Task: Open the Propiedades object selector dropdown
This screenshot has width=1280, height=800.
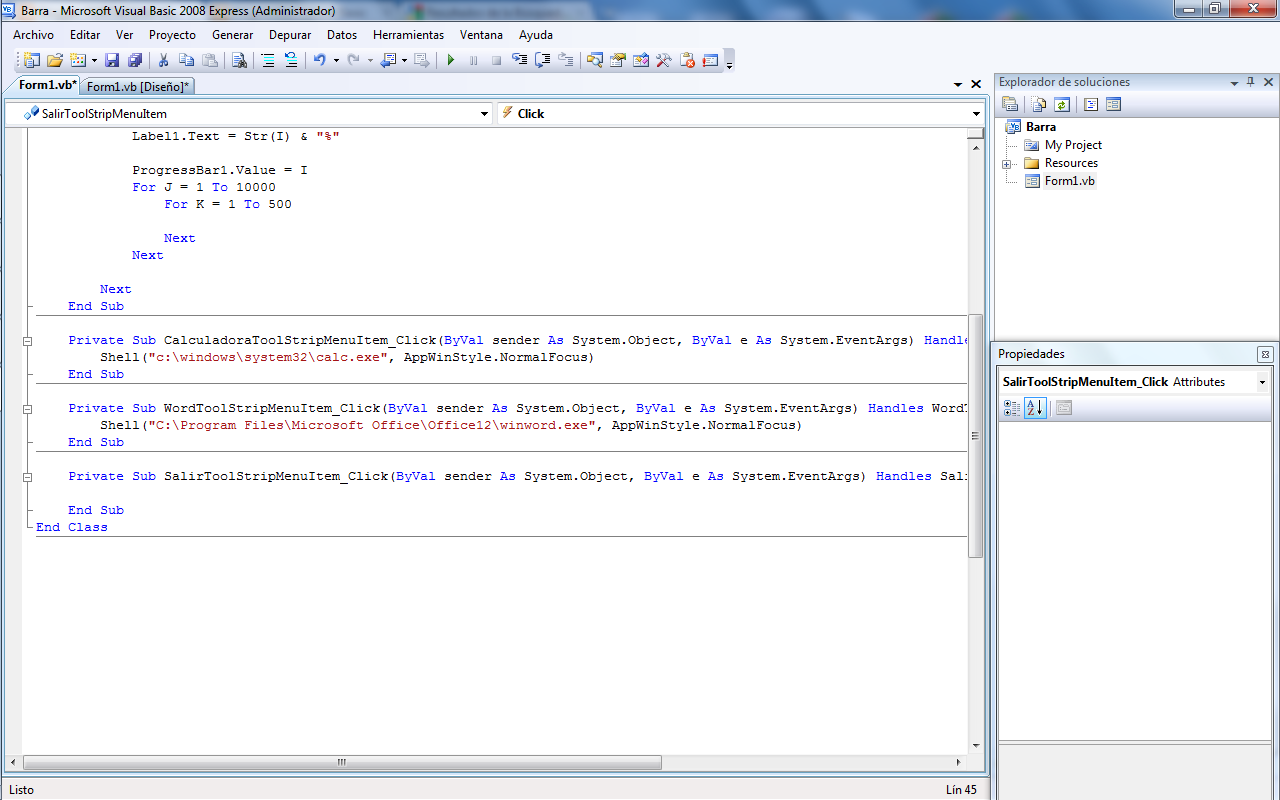Action: point(1262,382)
